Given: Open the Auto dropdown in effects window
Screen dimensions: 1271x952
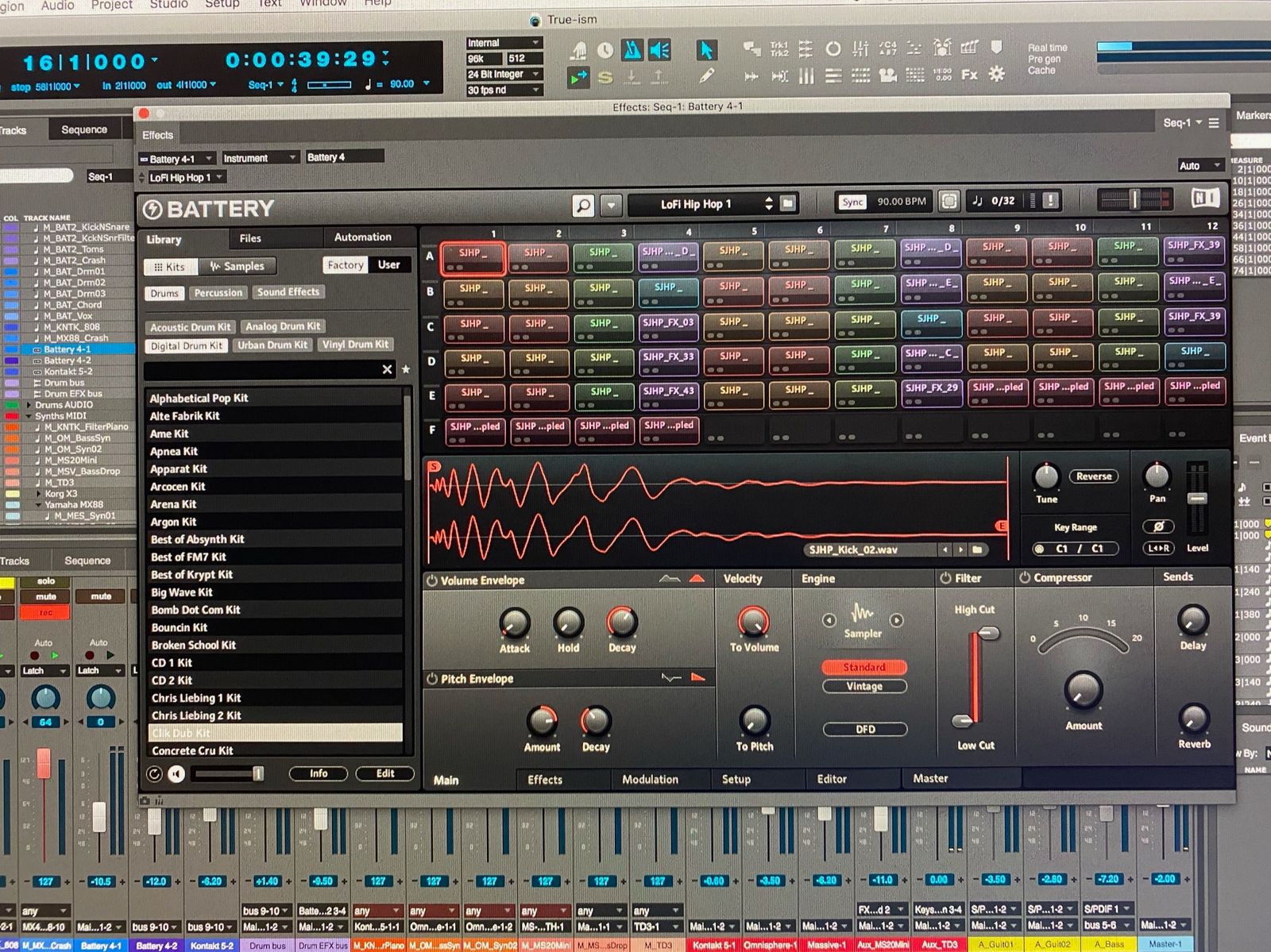Looking at the screenshot, I should (x=1199, y=165).
